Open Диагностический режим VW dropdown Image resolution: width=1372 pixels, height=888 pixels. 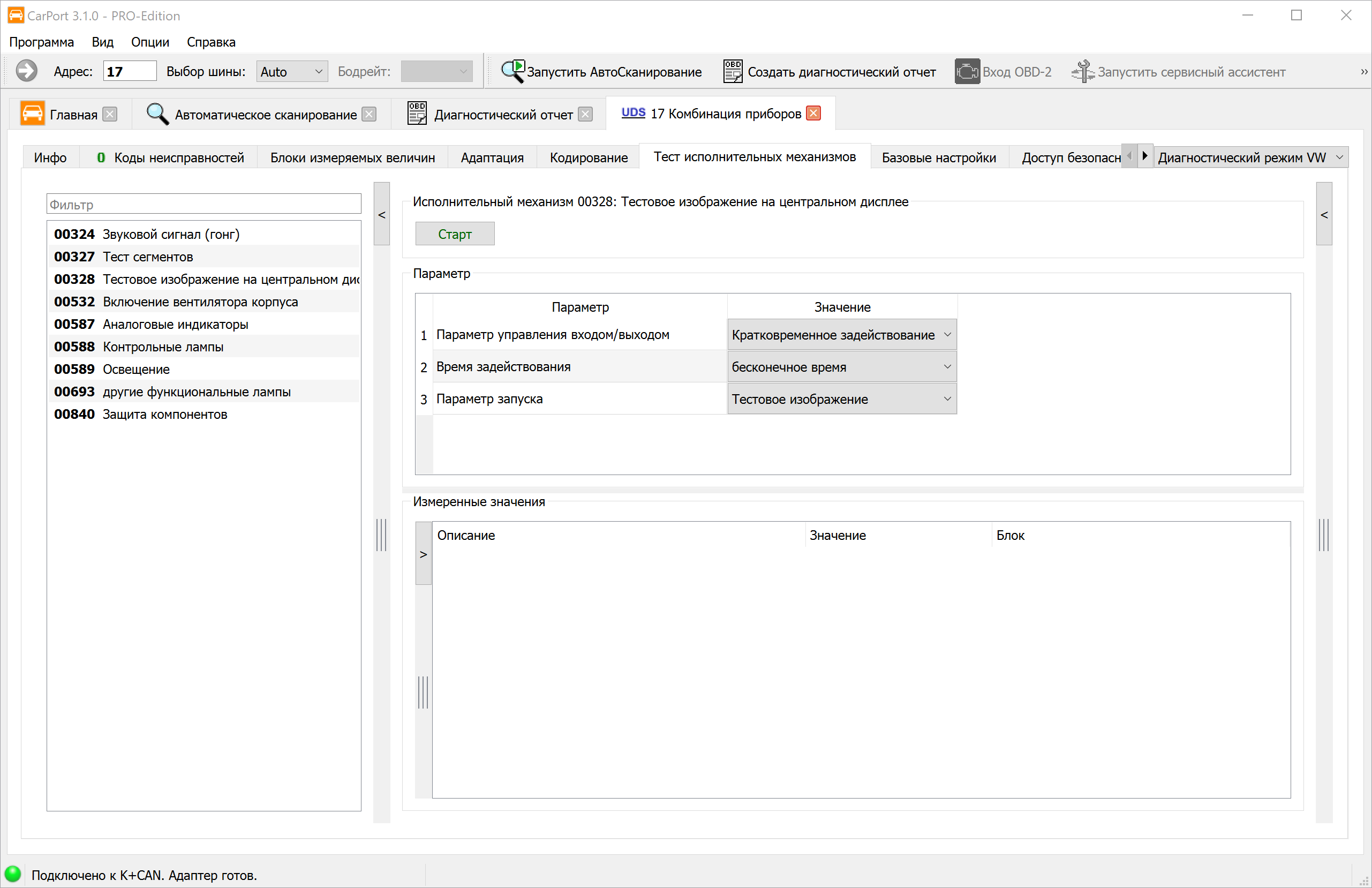[1250, 157]
